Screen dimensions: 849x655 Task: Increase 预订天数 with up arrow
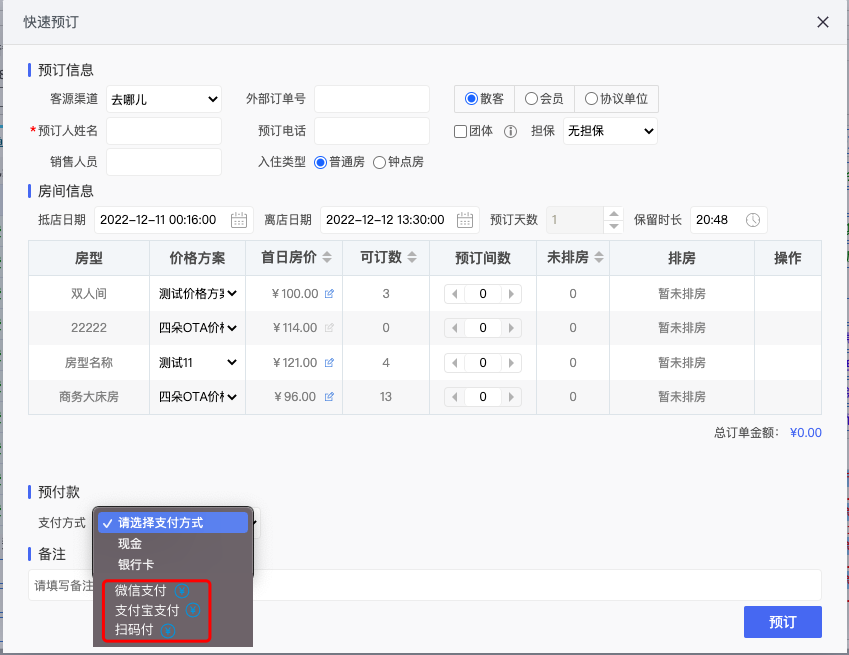click(x=613, y=213)
